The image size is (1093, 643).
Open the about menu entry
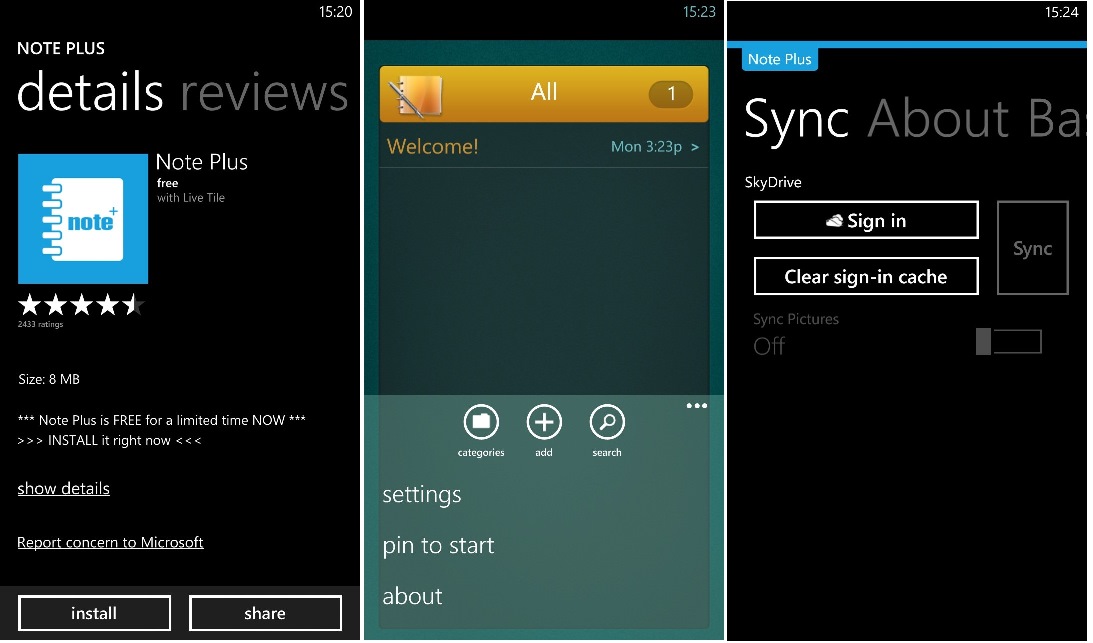tap(412, 596)
